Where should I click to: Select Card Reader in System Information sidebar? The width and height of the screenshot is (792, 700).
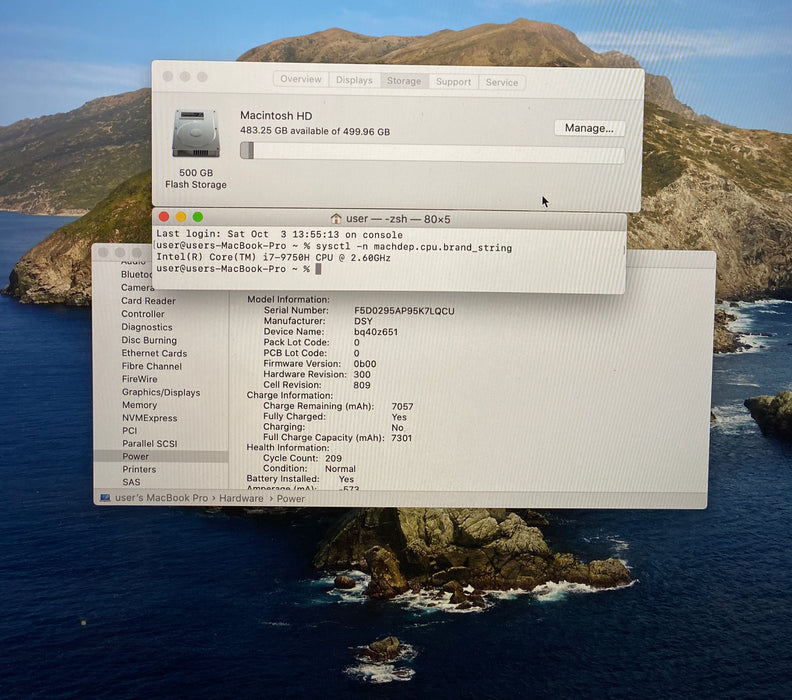click(x=148, y=301)
